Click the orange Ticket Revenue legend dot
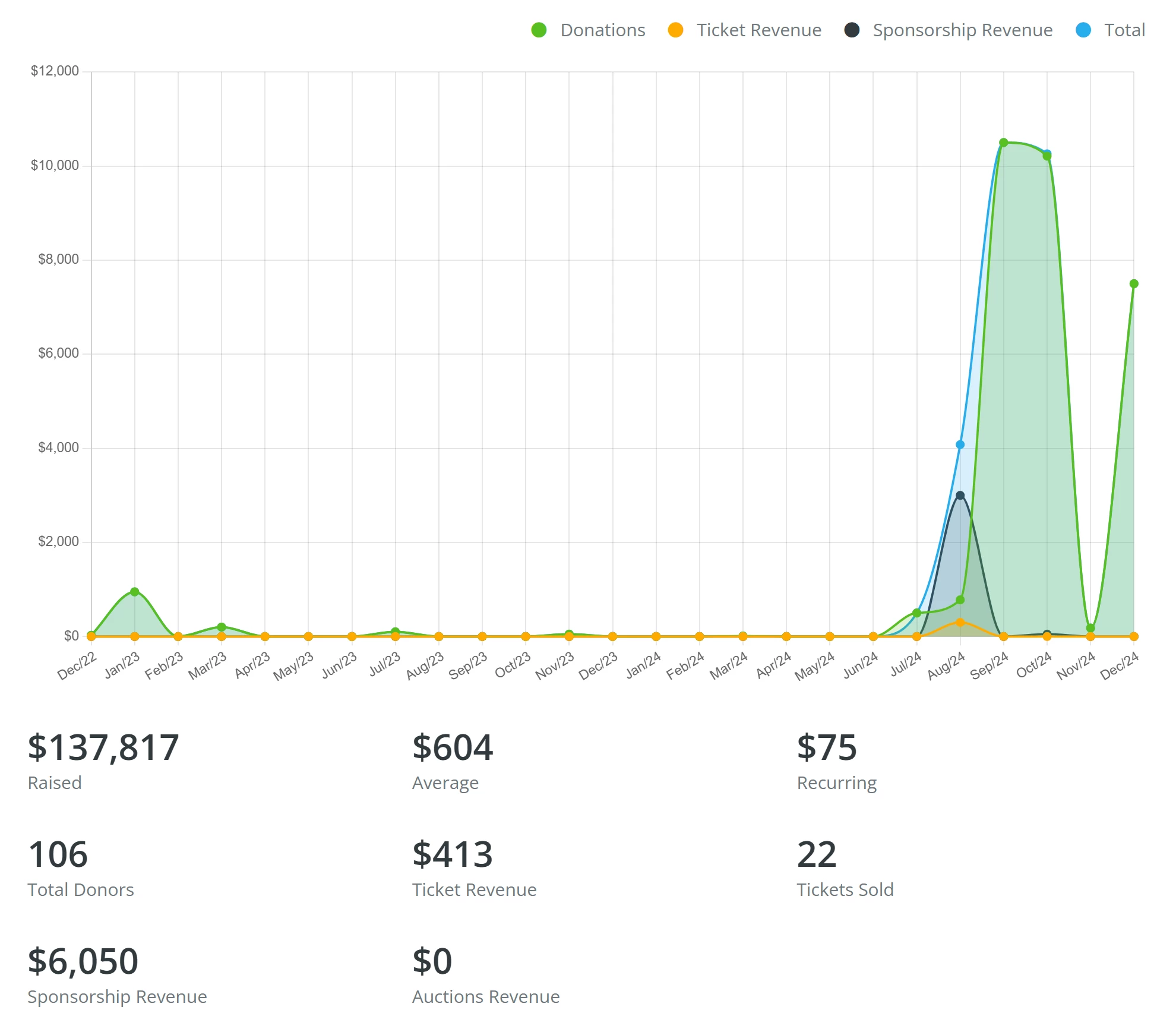The image size is (1176, 1035). click(x=675, y=30)
